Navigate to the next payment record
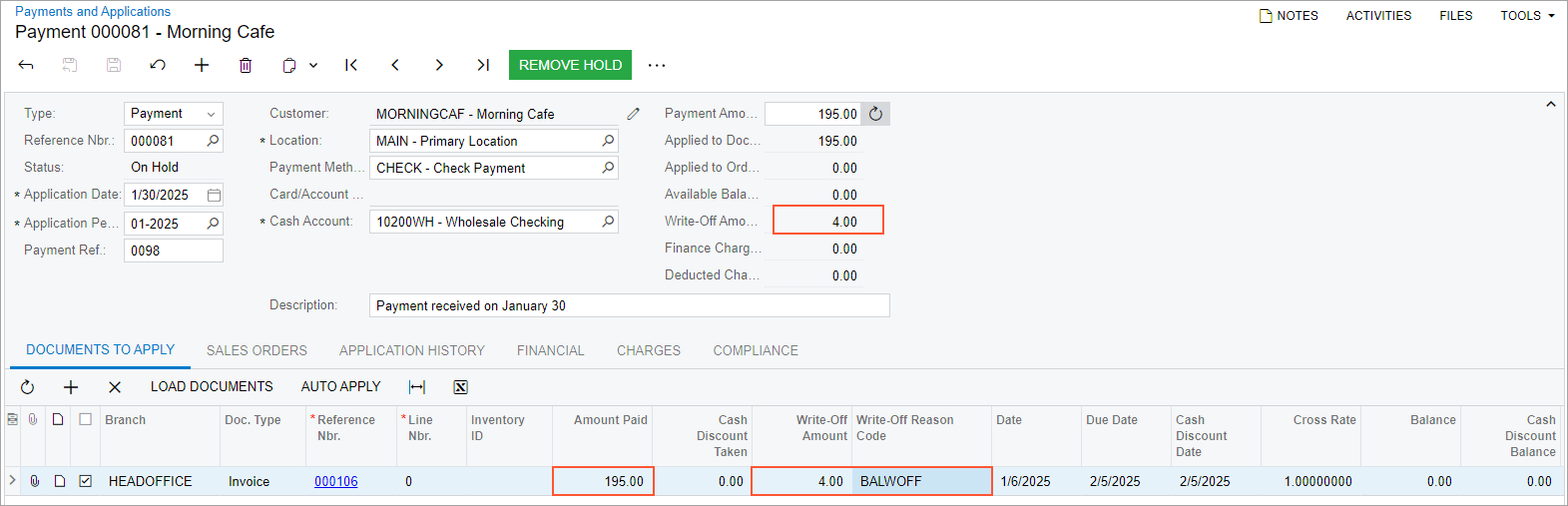Viewport: 1568px width, 506px height. (x=439, y=65)
